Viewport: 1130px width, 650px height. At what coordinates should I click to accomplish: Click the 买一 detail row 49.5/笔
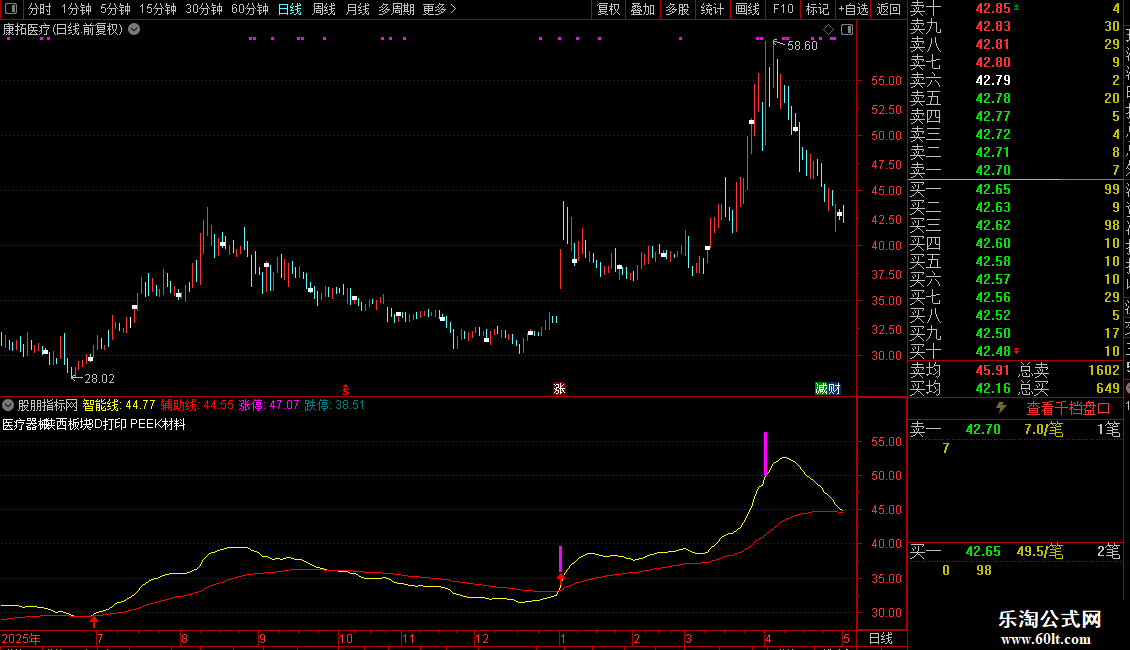[1015, 552]
